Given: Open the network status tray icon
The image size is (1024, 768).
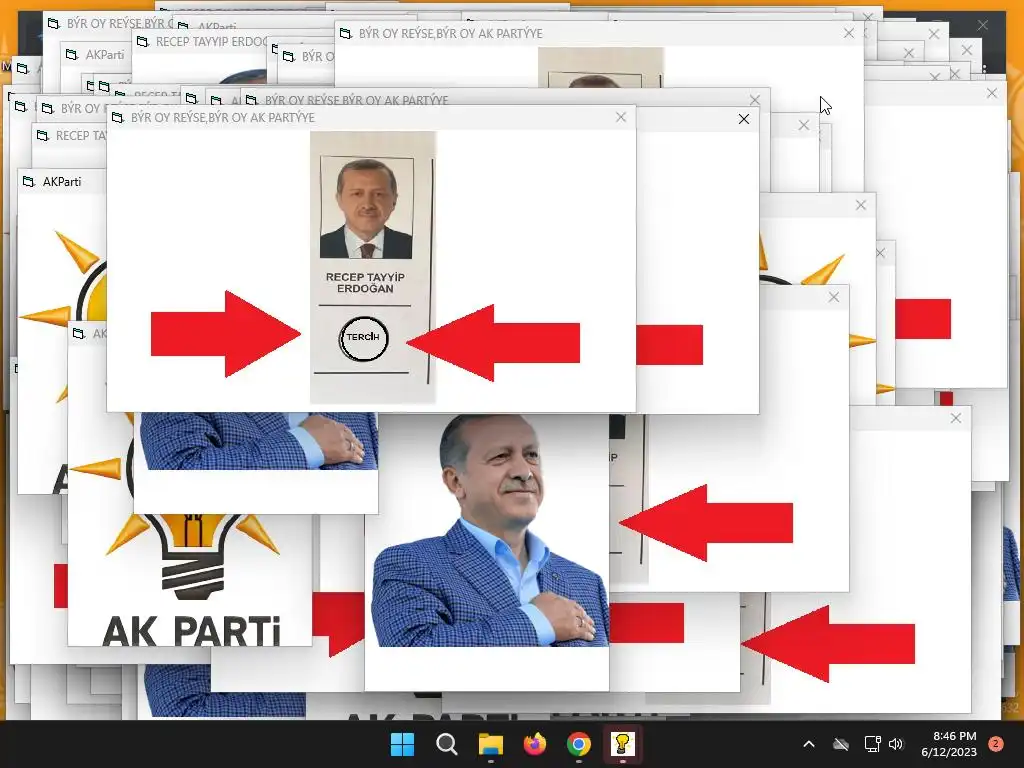Looking at the screenshot, I should click(872, 744).
